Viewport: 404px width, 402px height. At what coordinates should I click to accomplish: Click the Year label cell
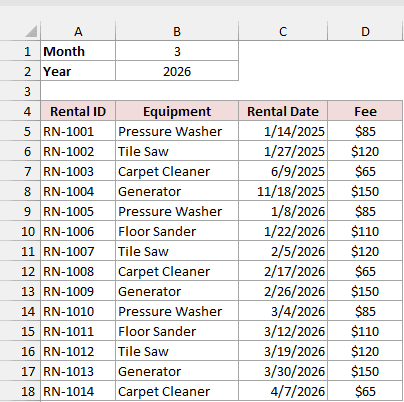click(78, 71)
